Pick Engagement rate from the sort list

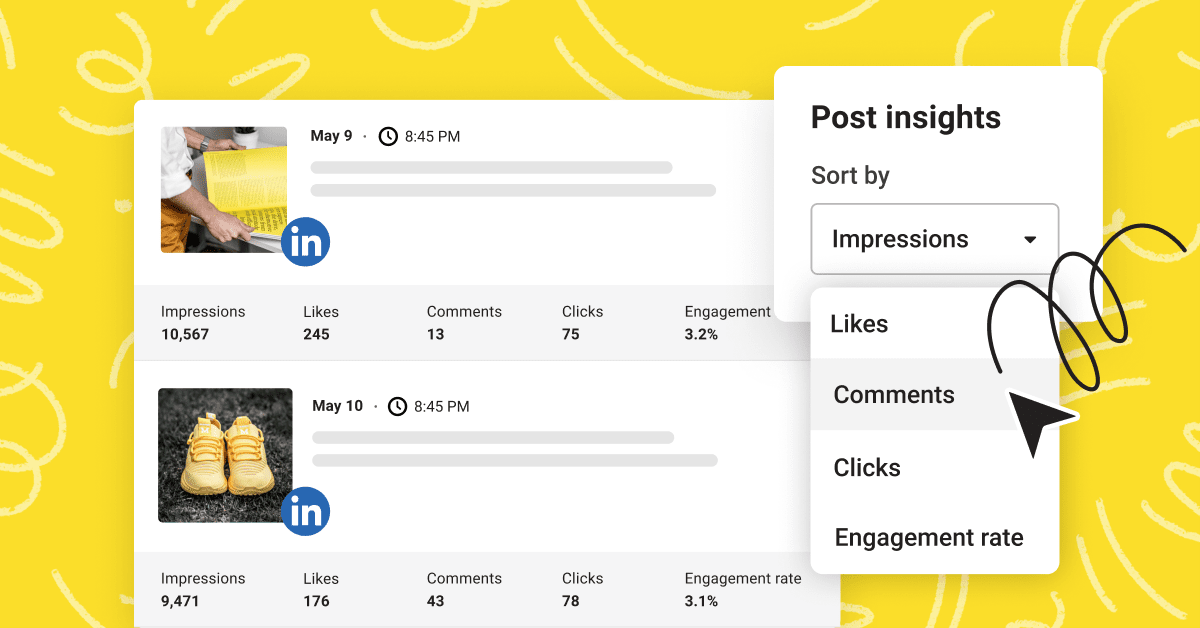click(929, 537)
